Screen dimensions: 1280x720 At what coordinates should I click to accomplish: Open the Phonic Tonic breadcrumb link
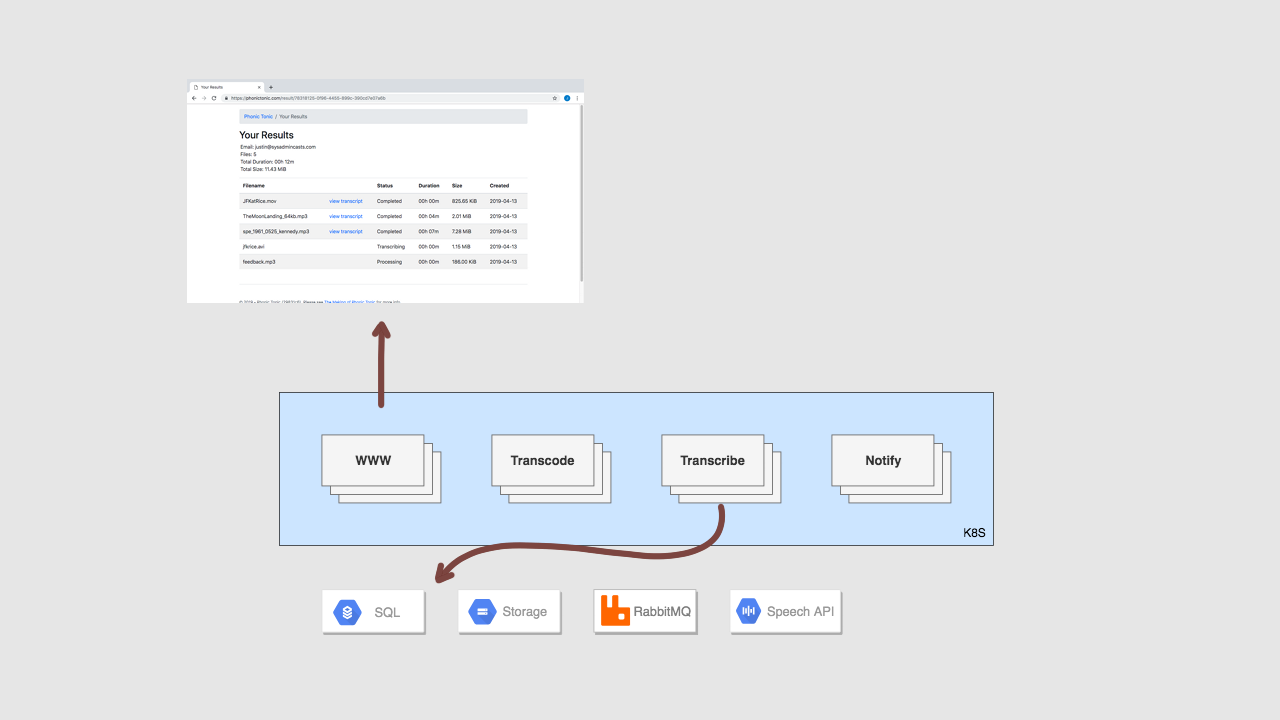click(x=258, y=117)
